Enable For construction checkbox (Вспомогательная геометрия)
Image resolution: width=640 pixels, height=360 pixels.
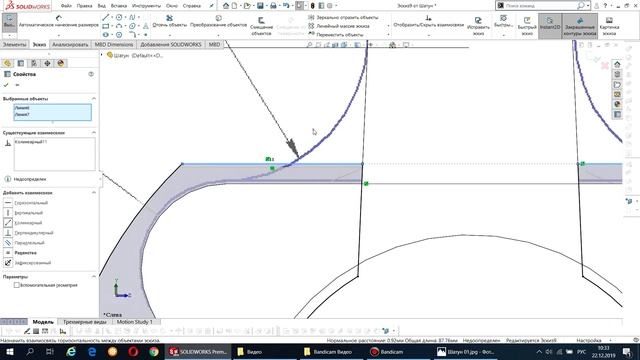pos(17,285)
